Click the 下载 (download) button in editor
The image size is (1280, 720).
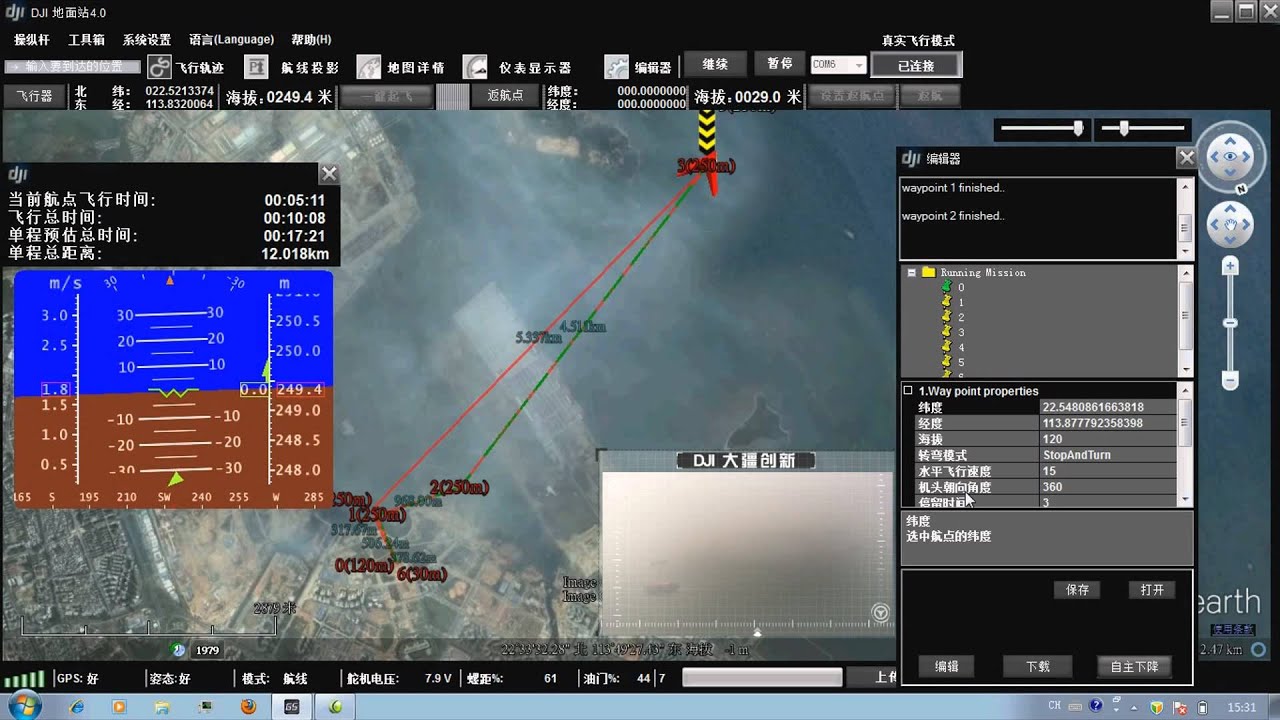click(x=1038, y=666)
